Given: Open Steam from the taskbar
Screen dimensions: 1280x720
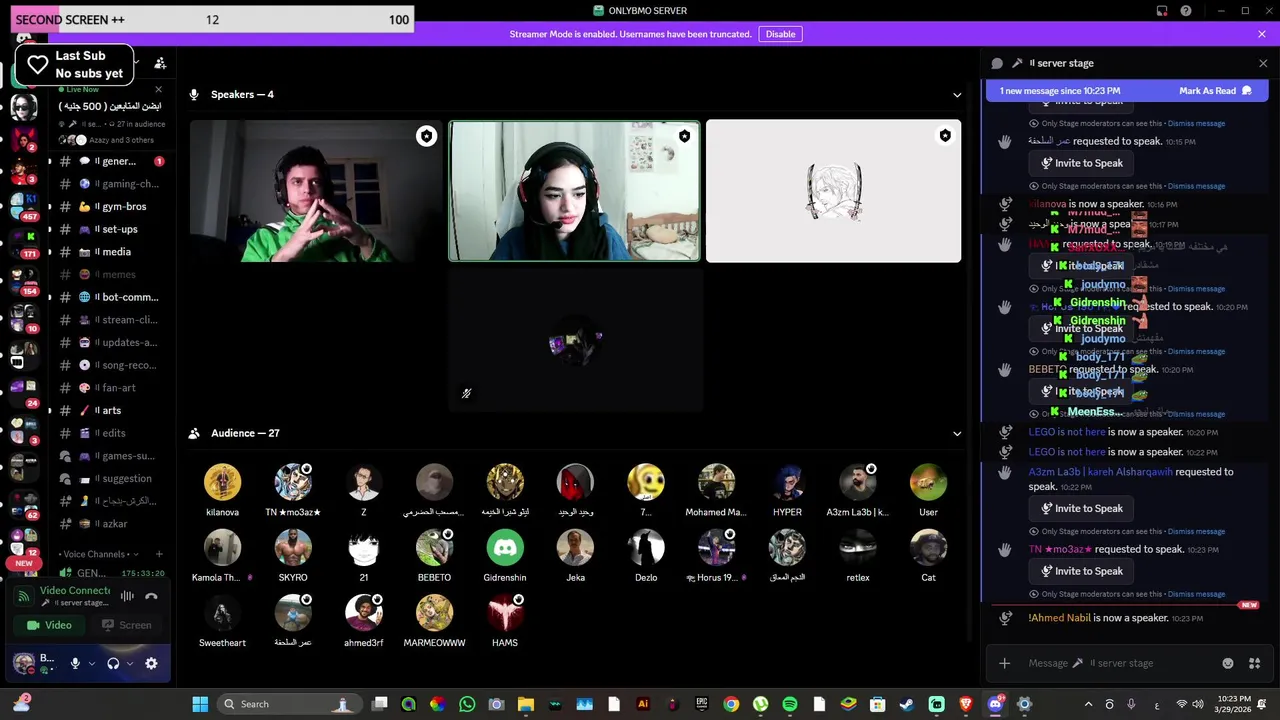Looking at the screenshot, I should pos(907,704).
